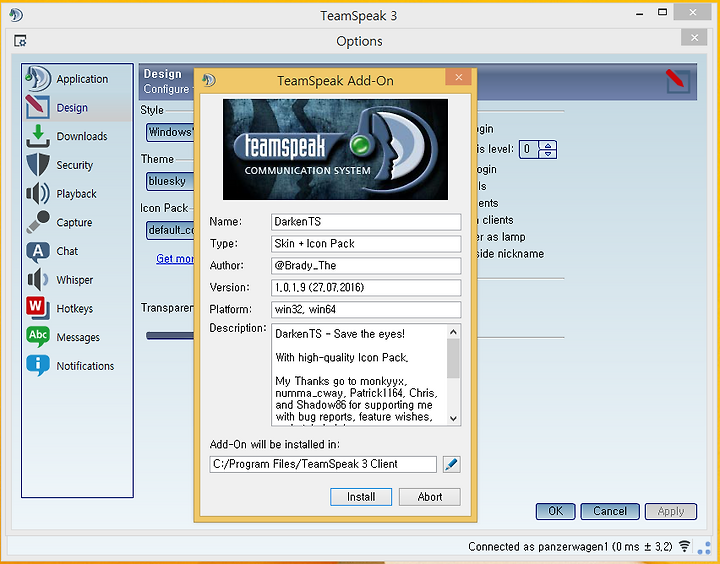This screenshot has height=564, width=720.
Task: Click the description scrollbar up arrow
Action: click(x=453, y=332)
